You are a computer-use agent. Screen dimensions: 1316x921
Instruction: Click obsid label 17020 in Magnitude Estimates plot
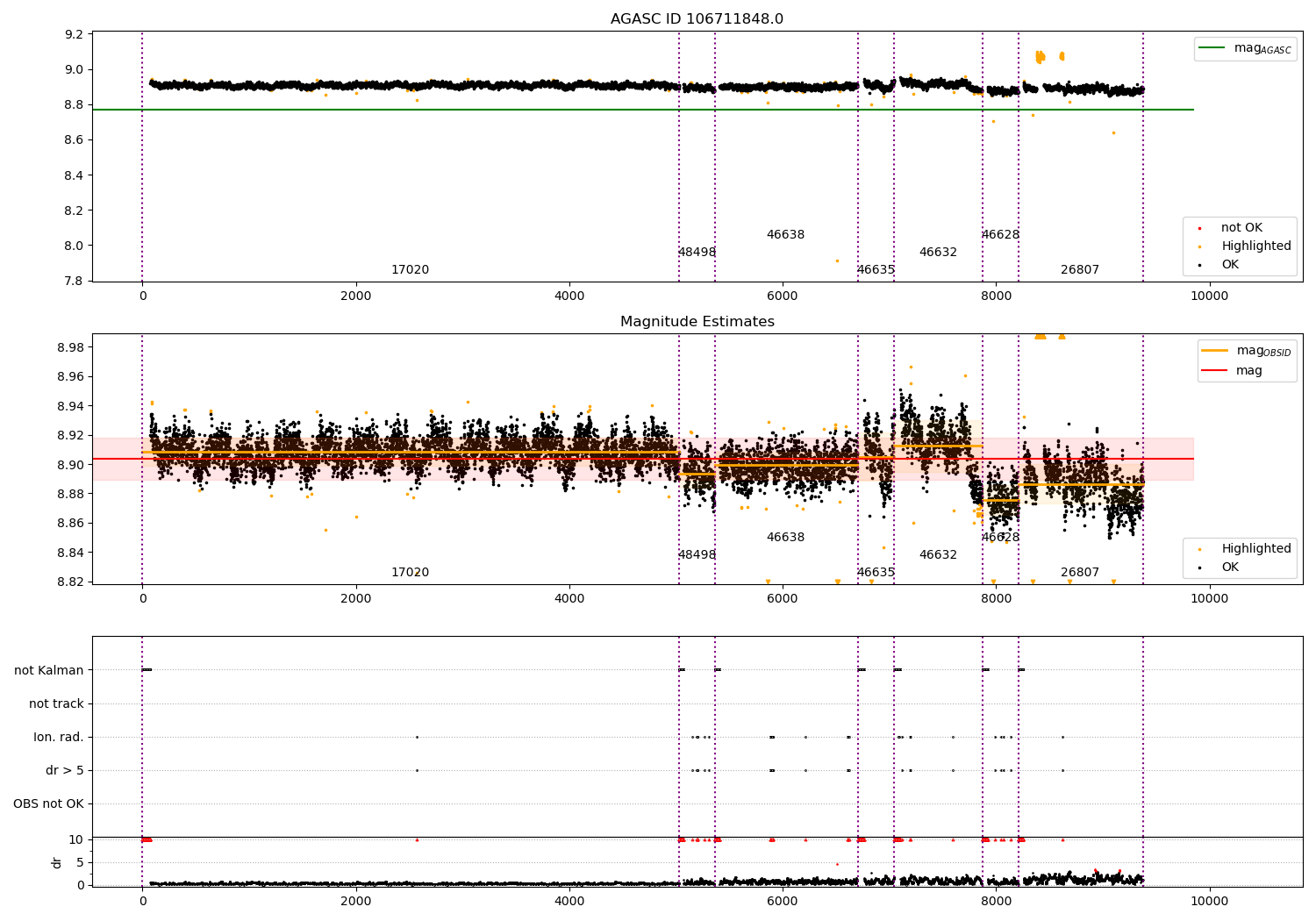[x=410, y=572]
